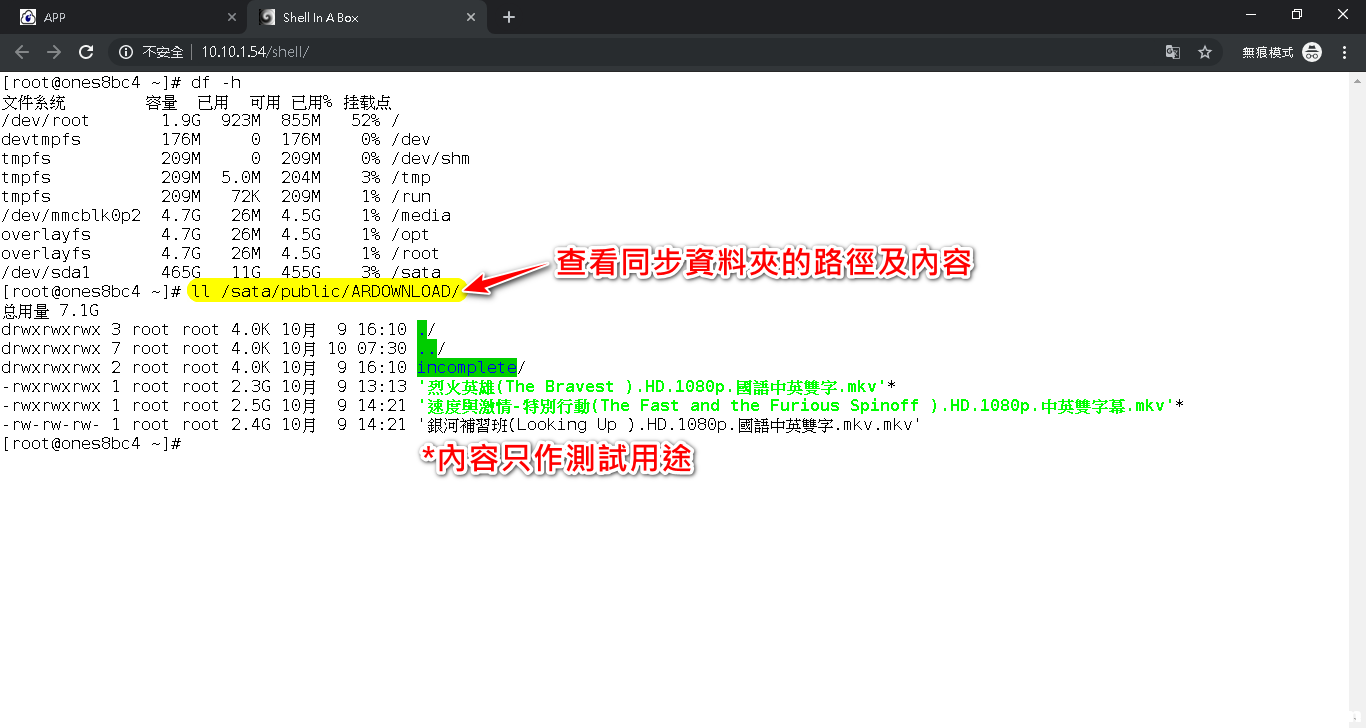Screen dimensions: 1366x728
Task: Restore down the browser window
Action: [x=1297, y=14]
